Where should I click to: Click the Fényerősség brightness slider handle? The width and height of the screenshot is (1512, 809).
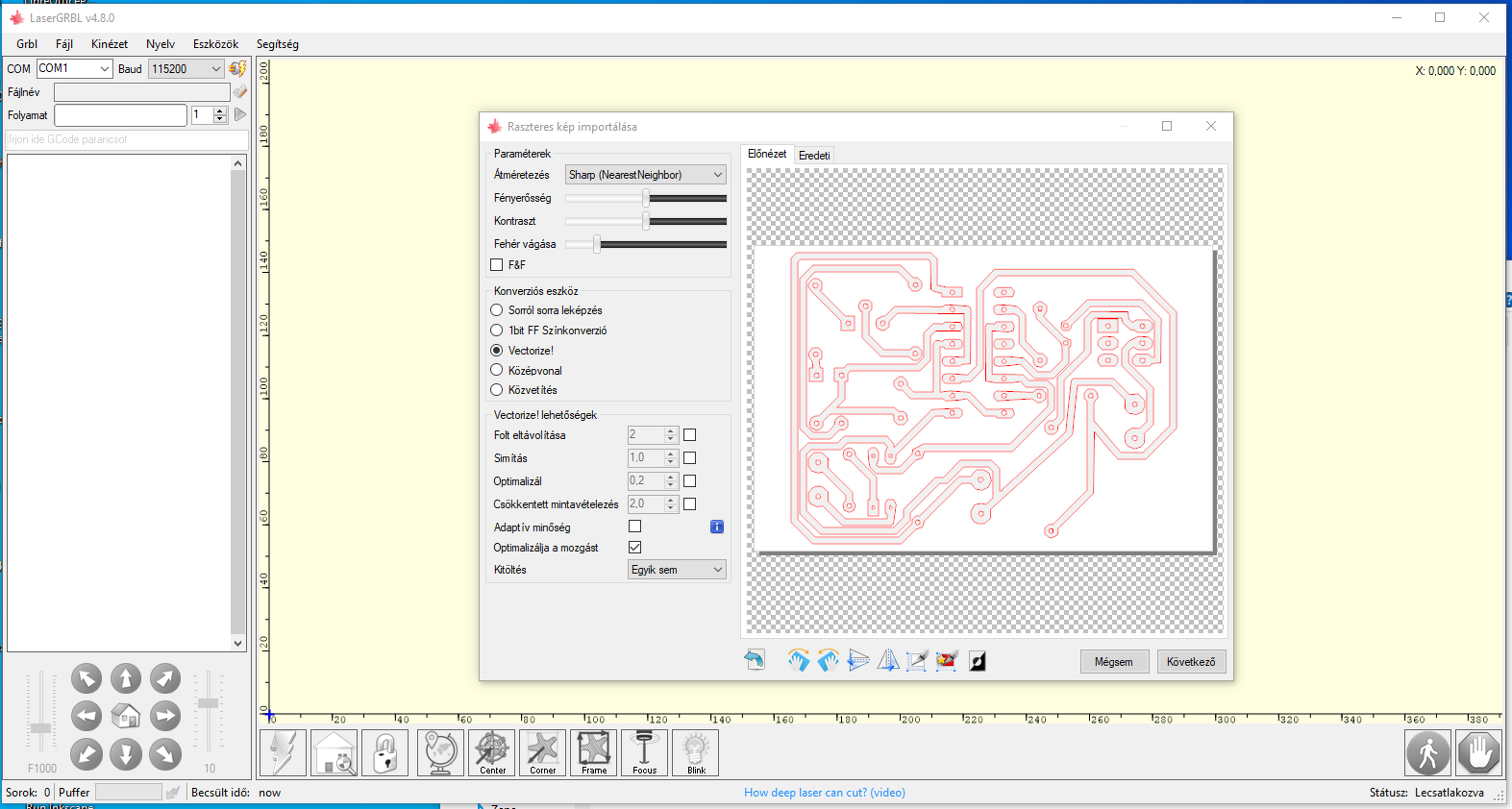click(646, 198)
